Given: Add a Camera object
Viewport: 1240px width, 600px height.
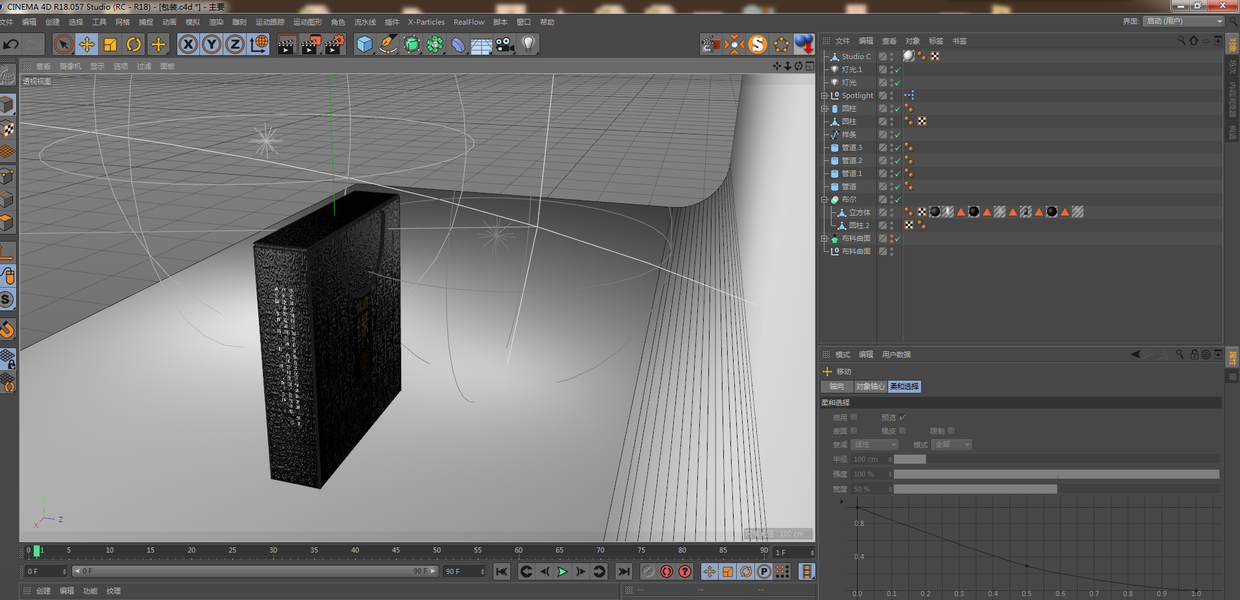Looking at the screenshot, I should pyautogui.click(x=505, y=44).
